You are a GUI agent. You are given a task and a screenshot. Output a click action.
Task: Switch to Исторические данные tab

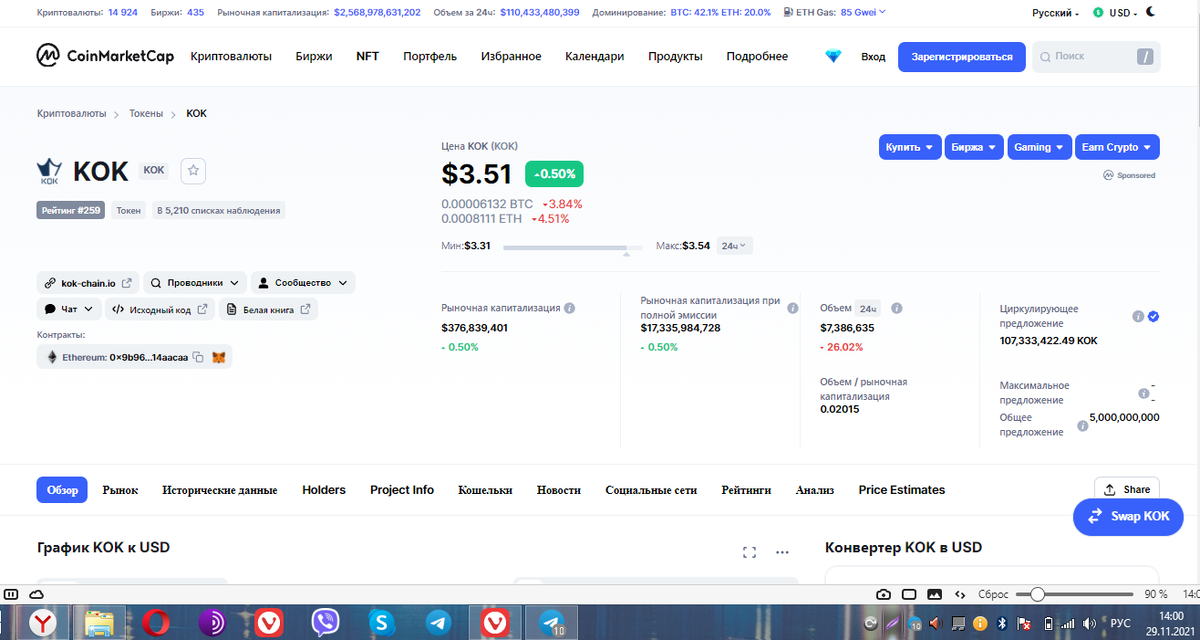tap(220, 490)
